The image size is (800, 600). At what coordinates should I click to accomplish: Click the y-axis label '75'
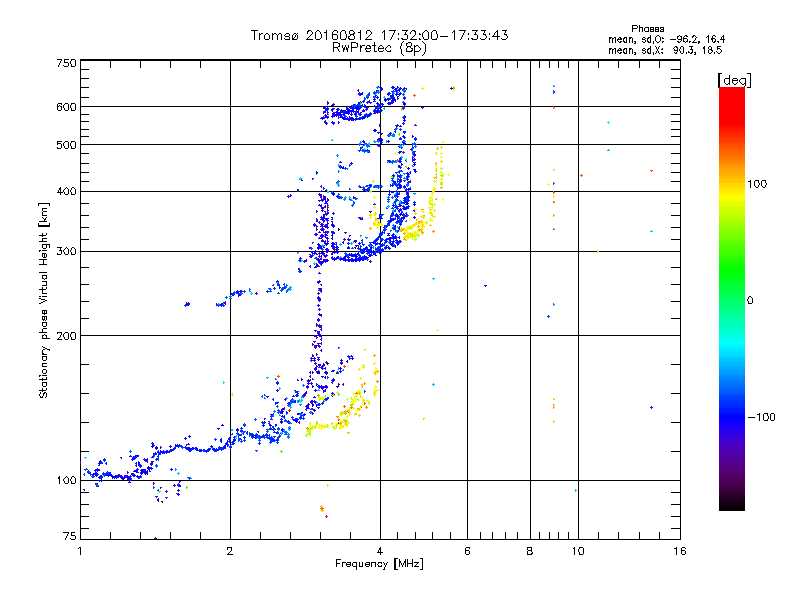click(70, 536)
